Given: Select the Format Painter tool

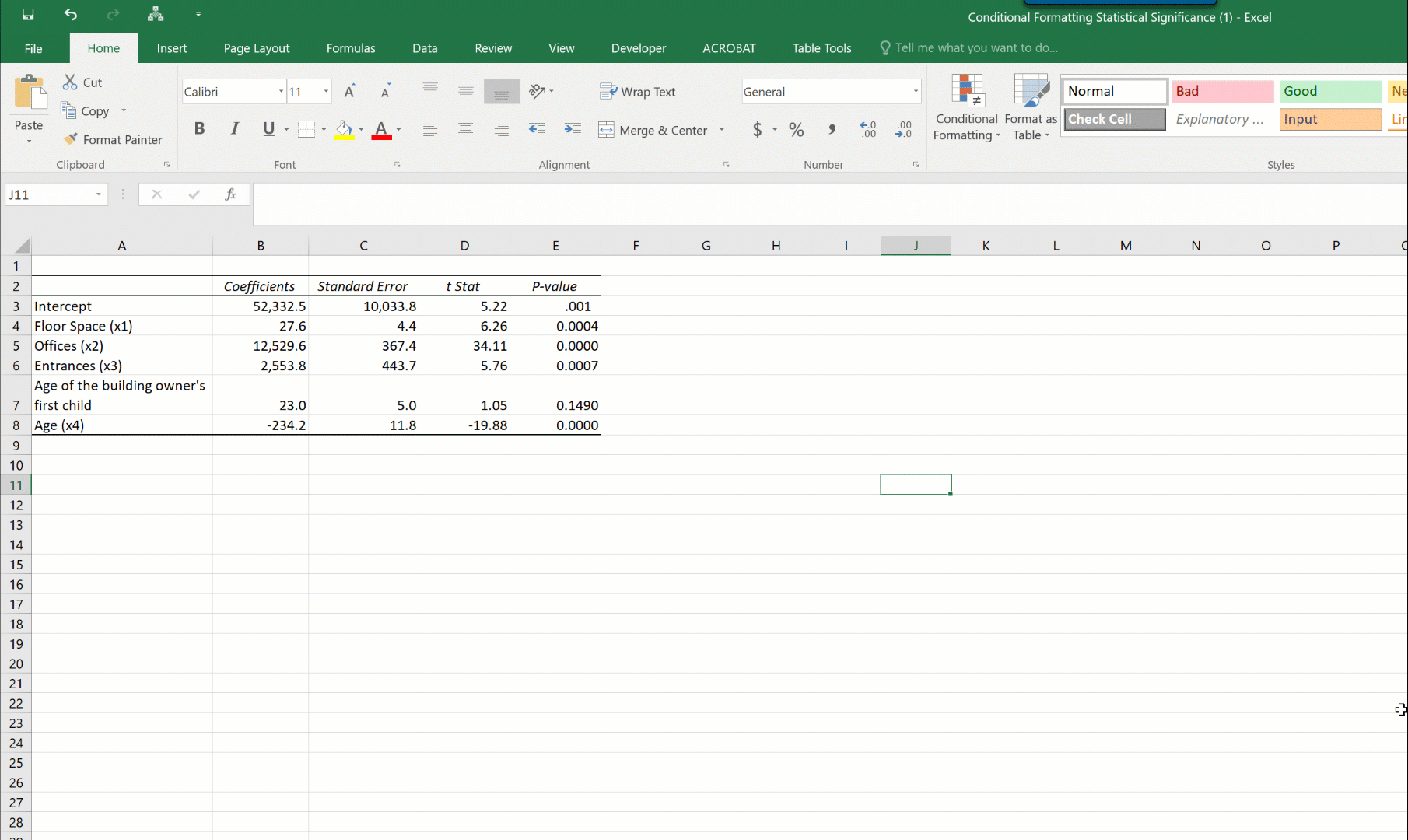Looking at the screenshot, I should [113, 139].
